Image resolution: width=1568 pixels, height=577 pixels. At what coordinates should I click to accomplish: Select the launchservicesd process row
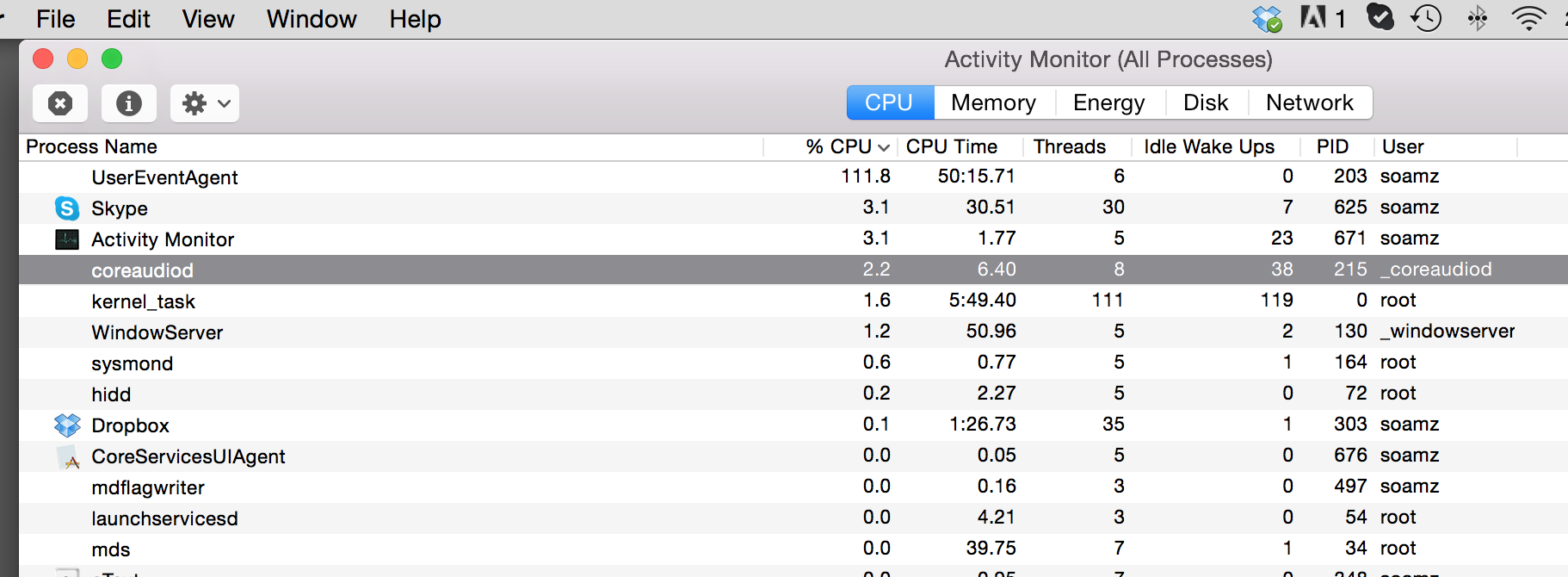coord(793,518)
